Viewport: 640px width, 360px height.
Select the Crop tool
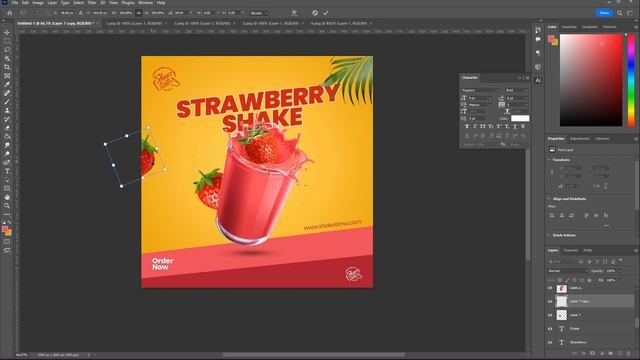[x=7, y=67]
